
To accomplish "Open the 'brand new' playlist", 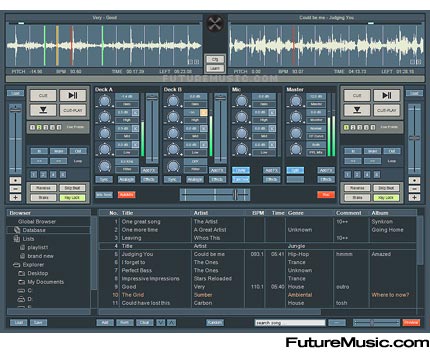I will (x=40, y=256).
